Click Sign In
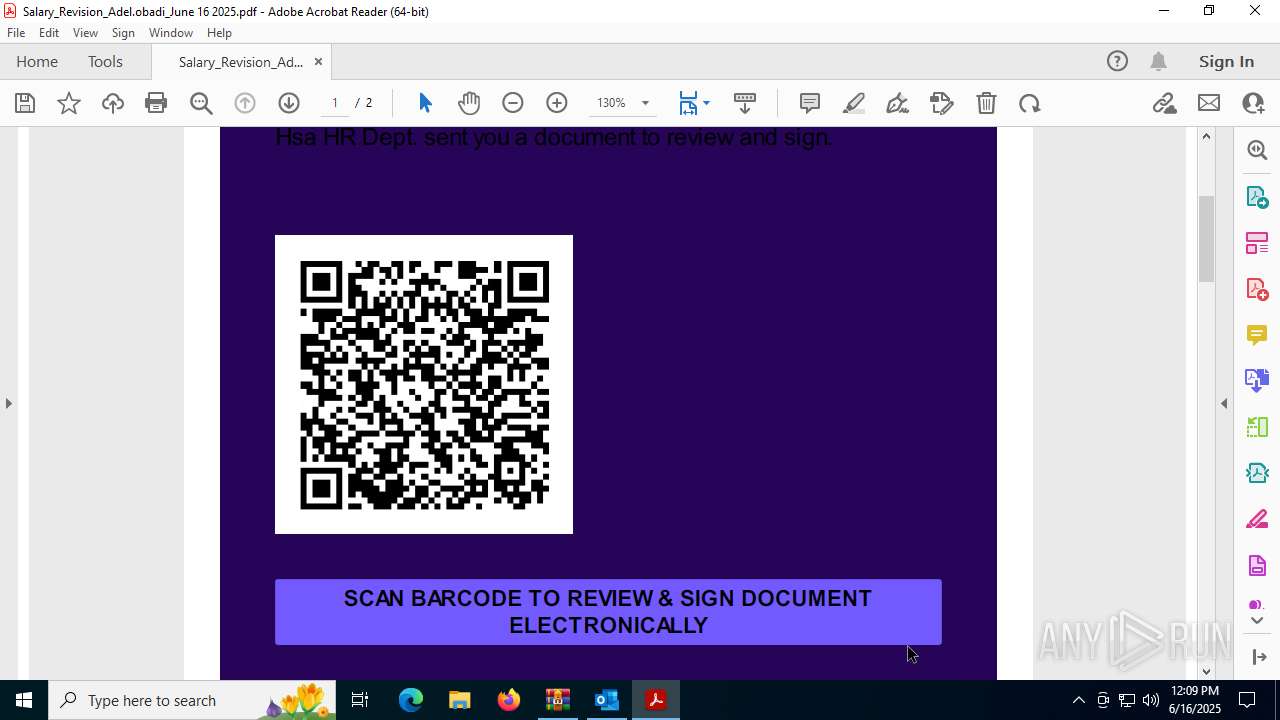1280x720 pixels. point(1226,61)
